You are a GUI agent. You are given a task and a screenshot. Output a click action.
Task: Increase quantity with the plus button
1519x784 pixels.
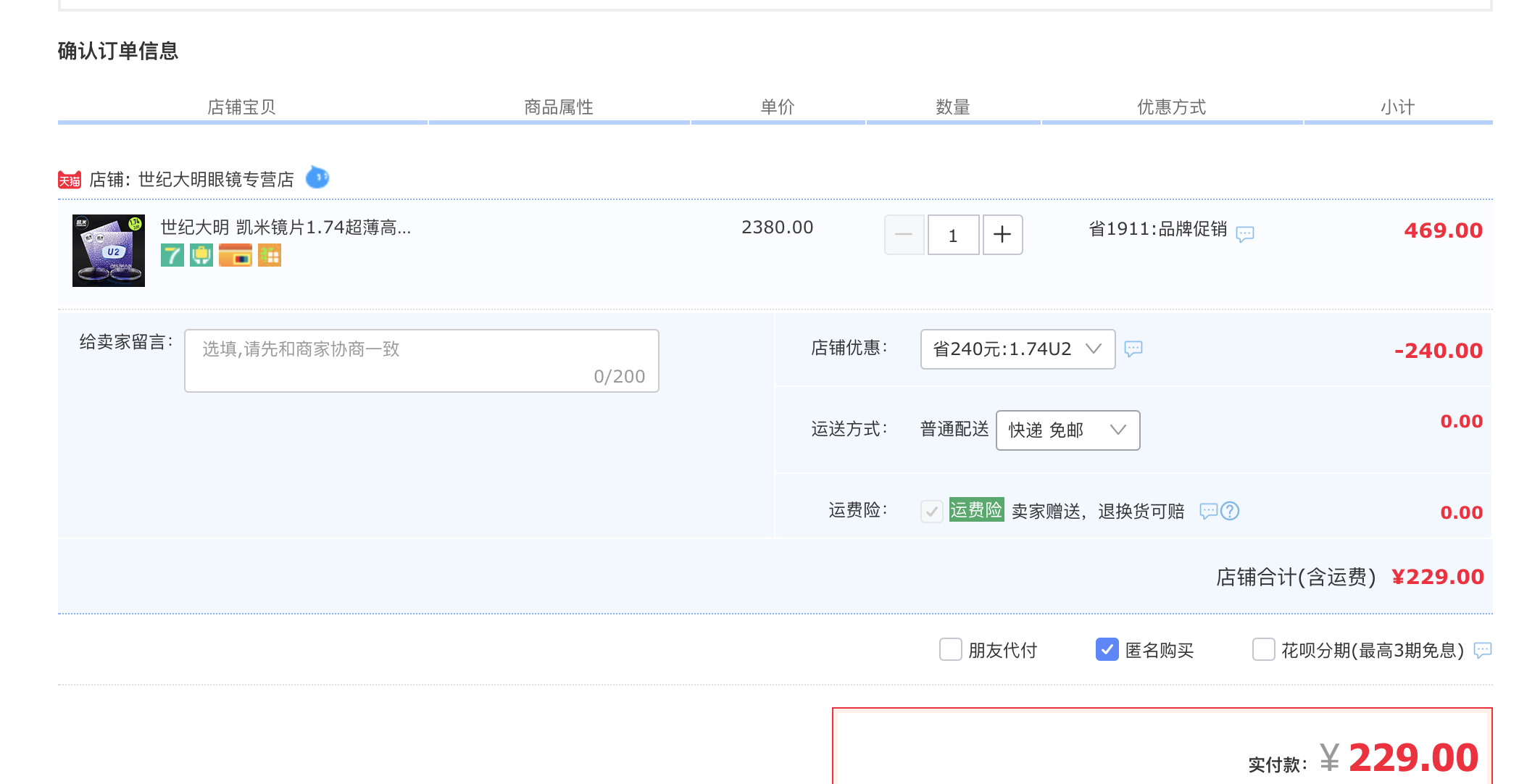click(1002, 235)
